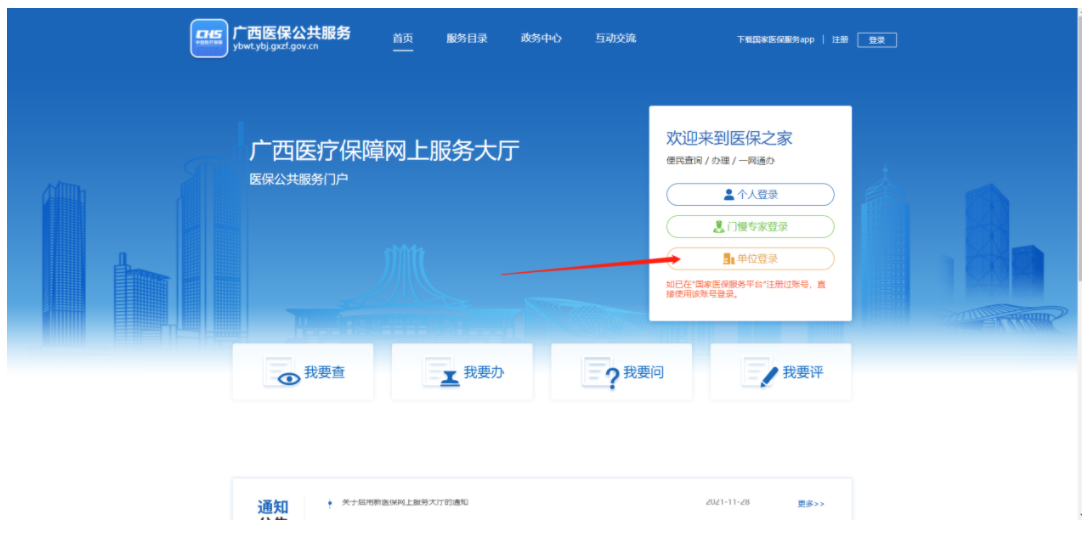Click the 注册 link in the header
This screenshot has height=543, width=1092.
pyautogui.click(x=840, y=40)
